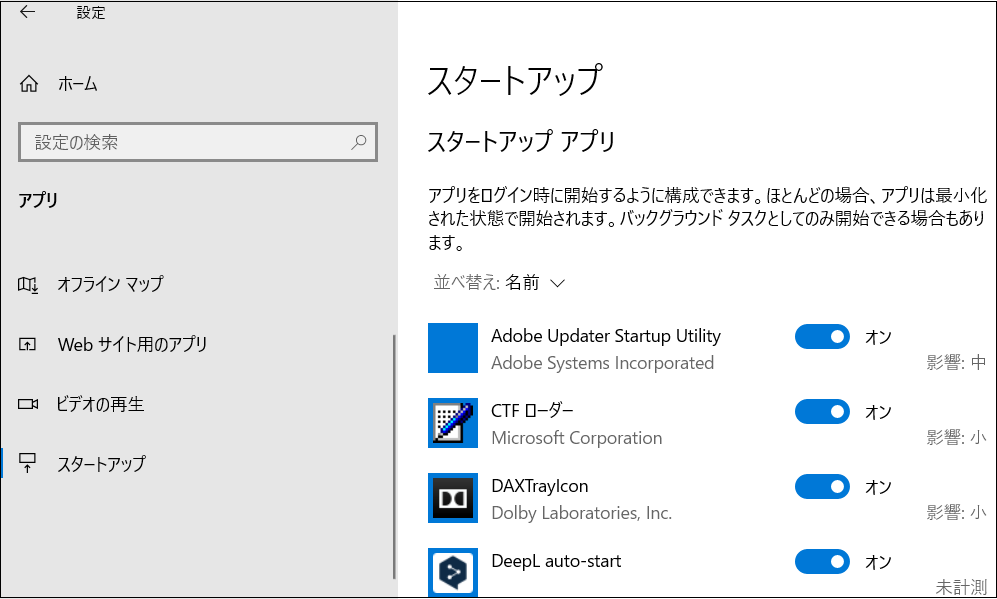This screenshot has width=997, height=599.
Task: Click the Home link in sidebar
Action: 78,84
